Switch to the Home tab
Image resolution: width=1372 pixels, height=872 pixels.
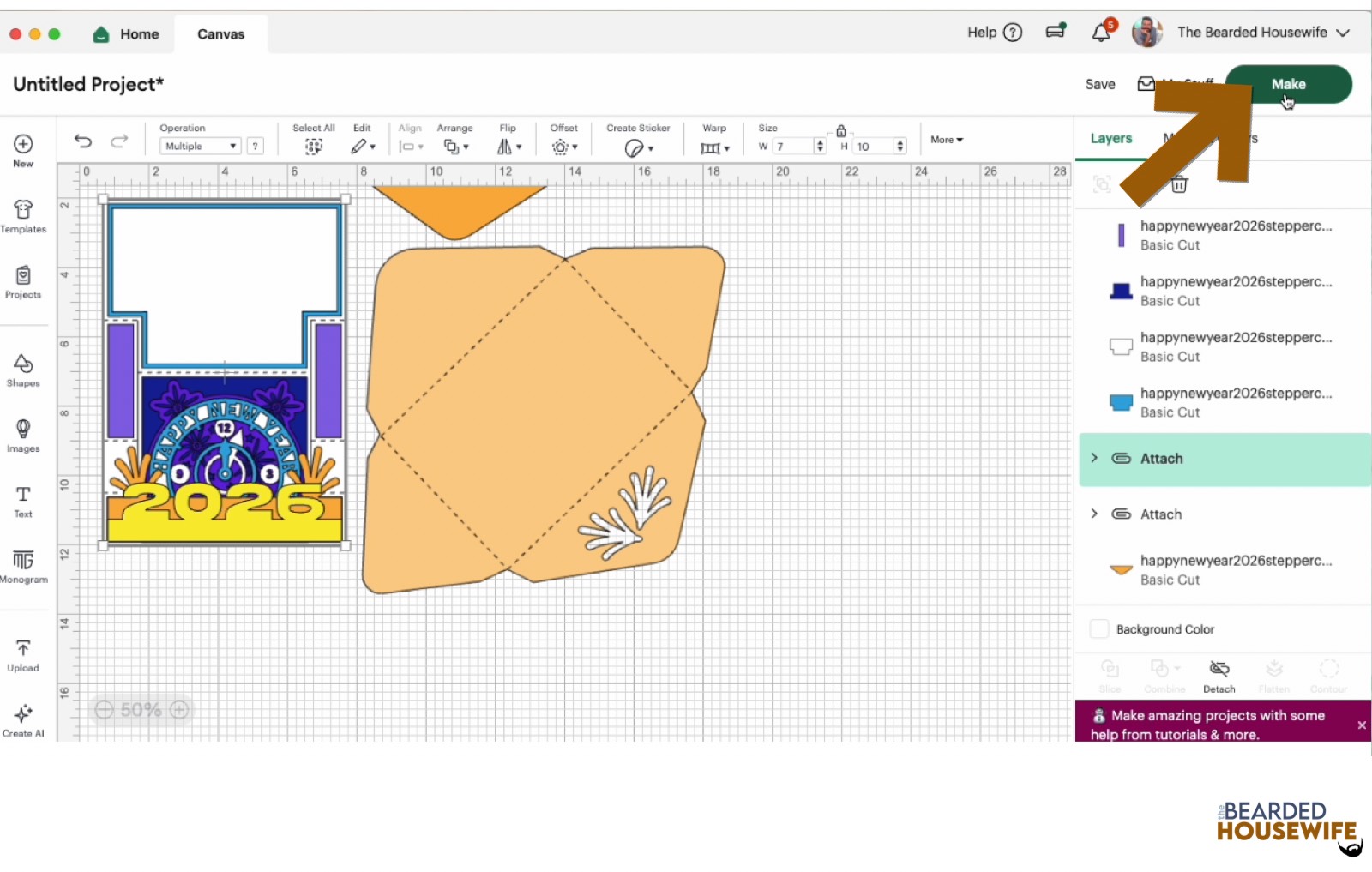tap(127, 34)
